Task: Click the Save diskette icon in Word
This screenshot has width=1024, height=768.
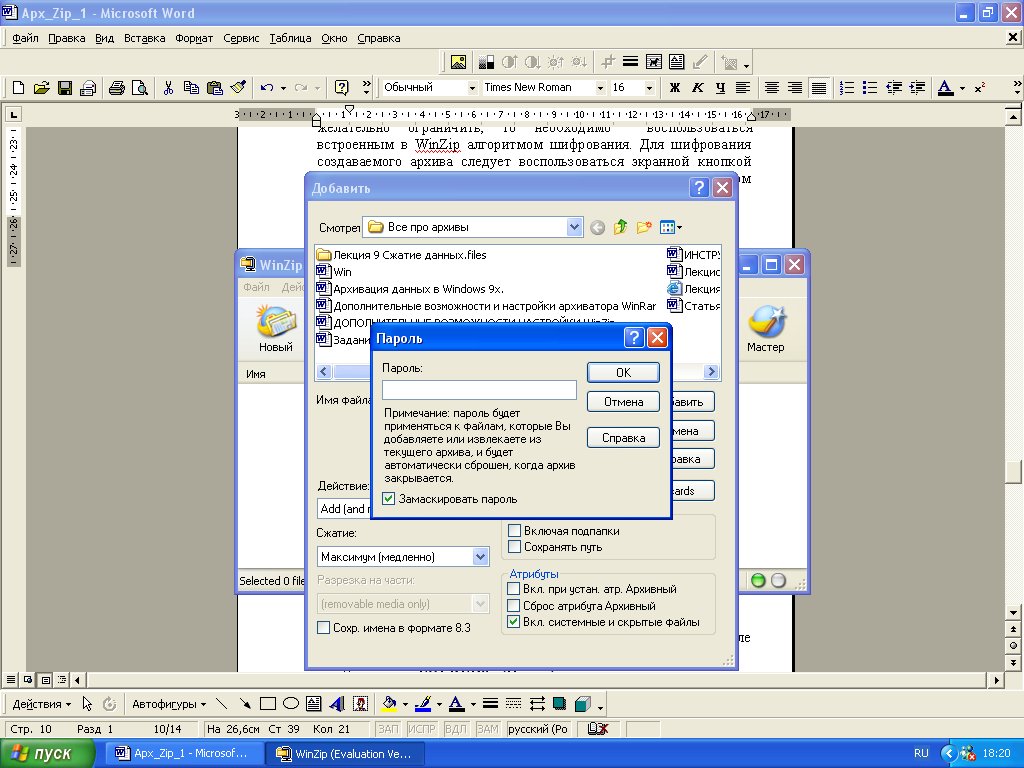Action: point(65,88)
